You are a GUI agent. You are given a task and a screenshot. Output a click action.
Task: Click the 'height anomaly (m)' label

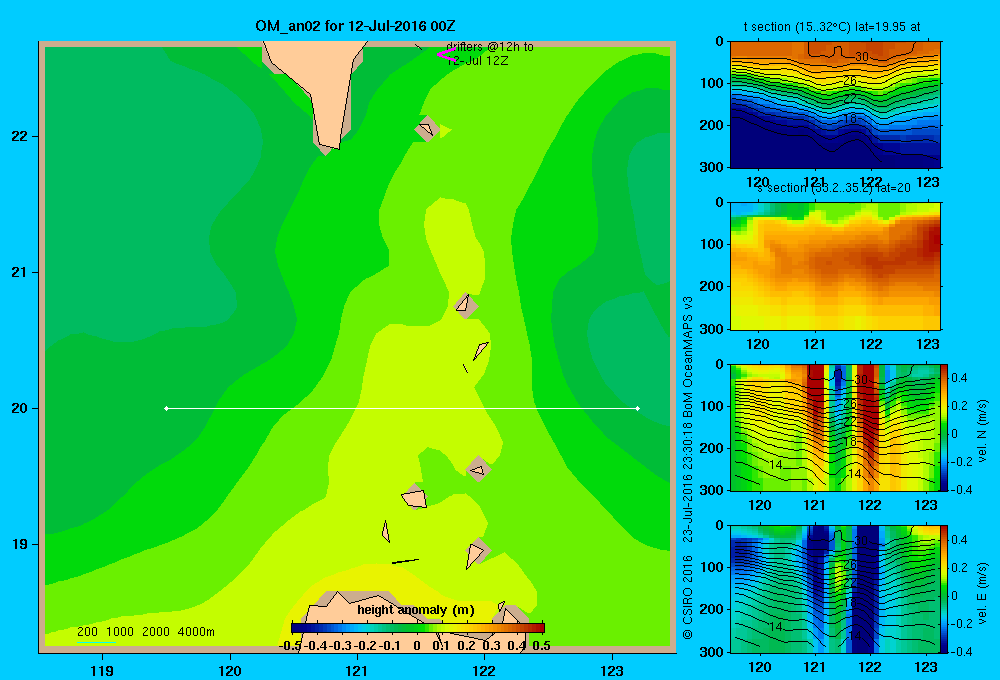tap(416, 610)
